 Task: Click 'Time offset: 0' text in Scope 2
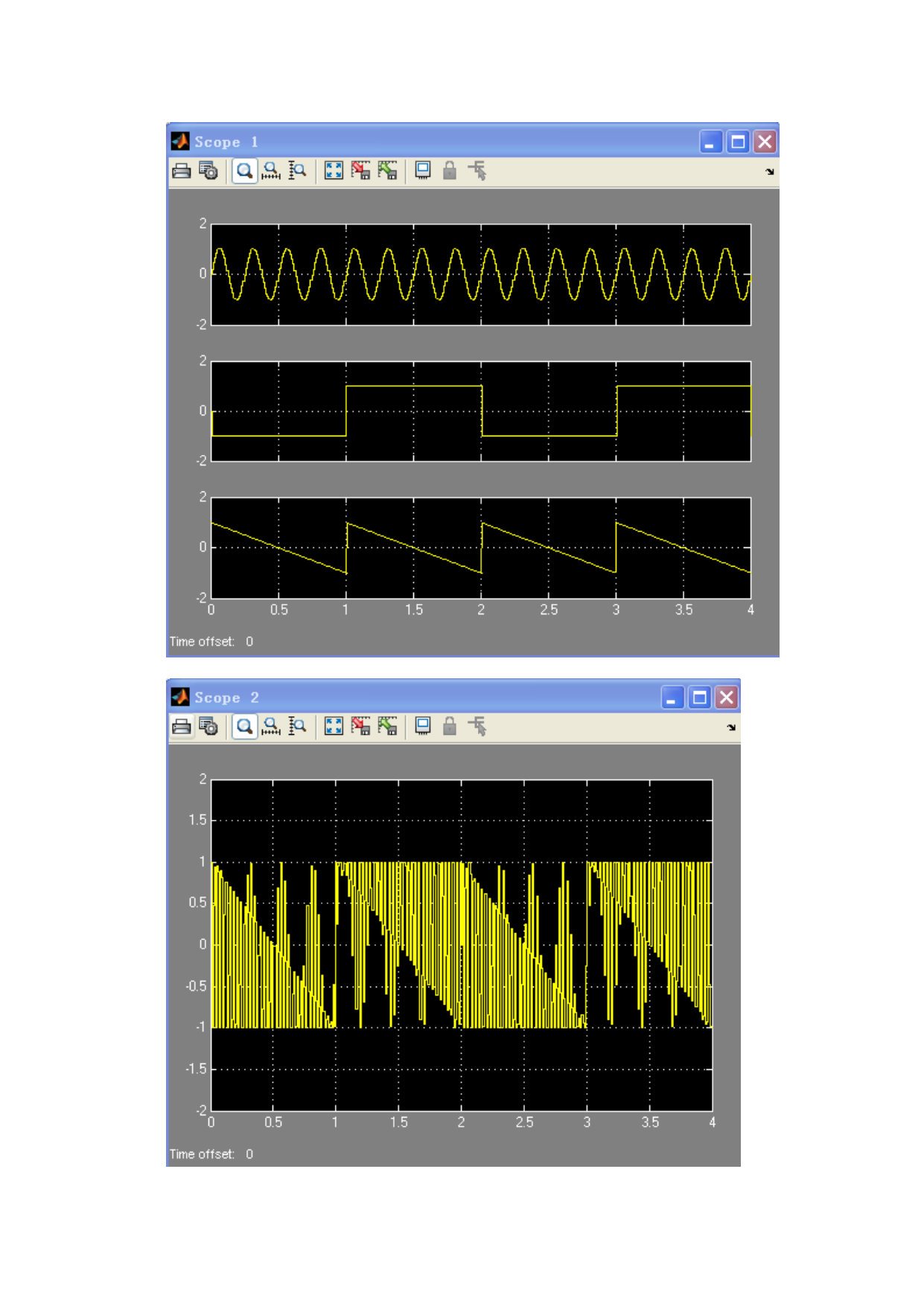click(211, 1154)
